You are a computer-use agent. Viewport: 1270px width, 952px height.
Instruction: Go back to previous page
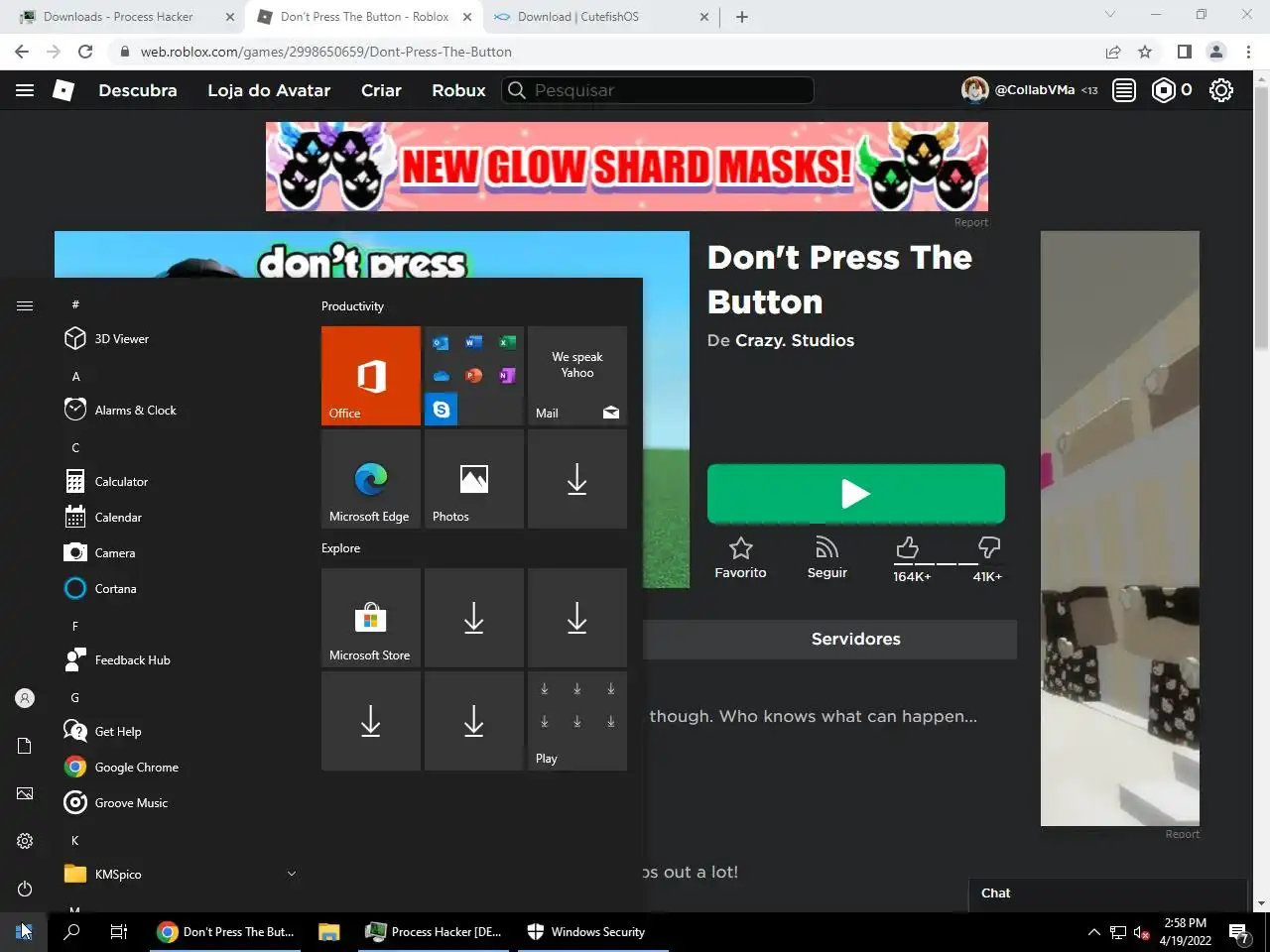(x=22, y=52)
